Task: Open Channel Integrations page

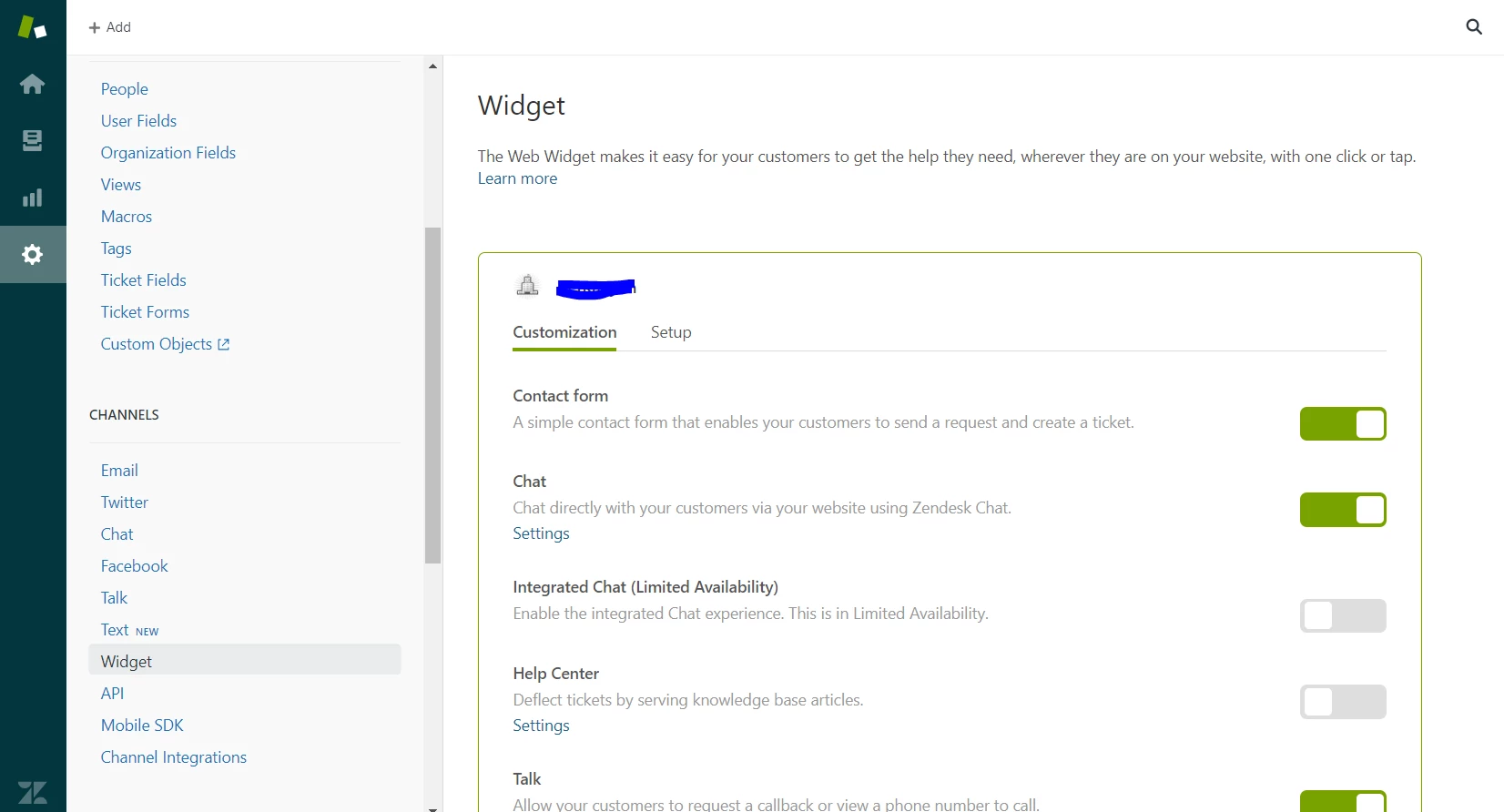Action: click(174, 757)
